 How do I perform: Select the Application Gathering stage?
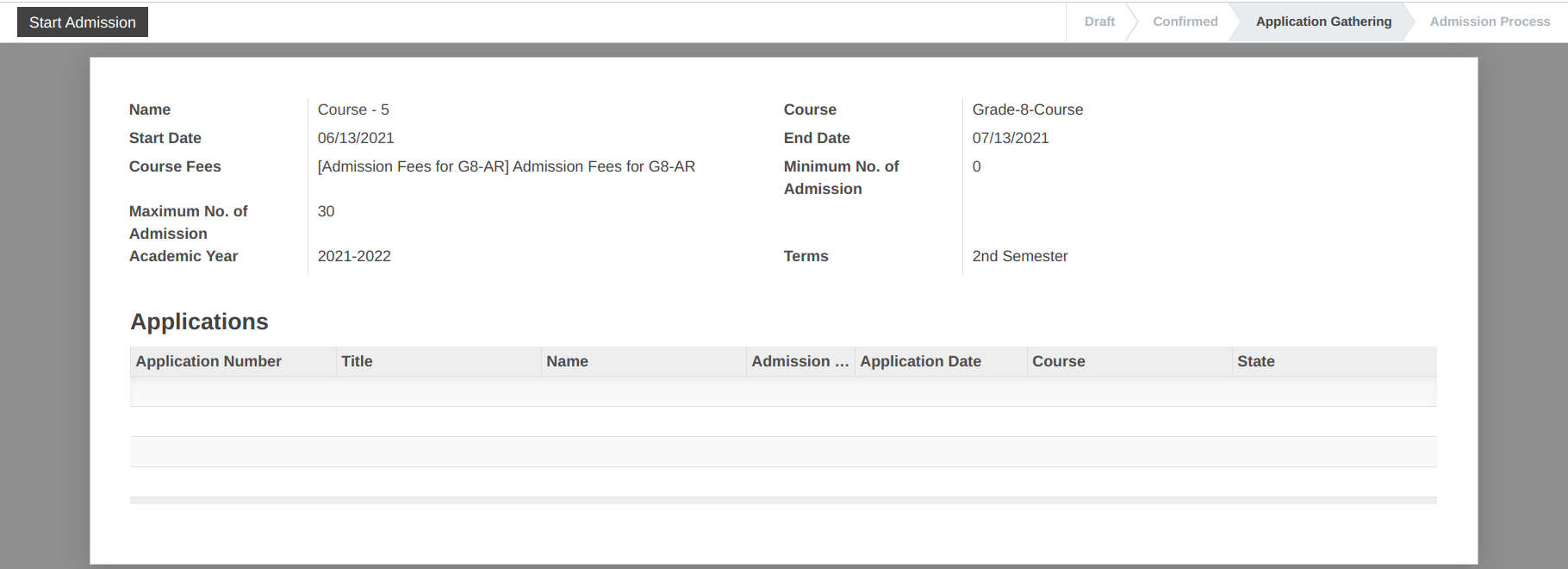pyautogui.click(x=1323, y=22)
